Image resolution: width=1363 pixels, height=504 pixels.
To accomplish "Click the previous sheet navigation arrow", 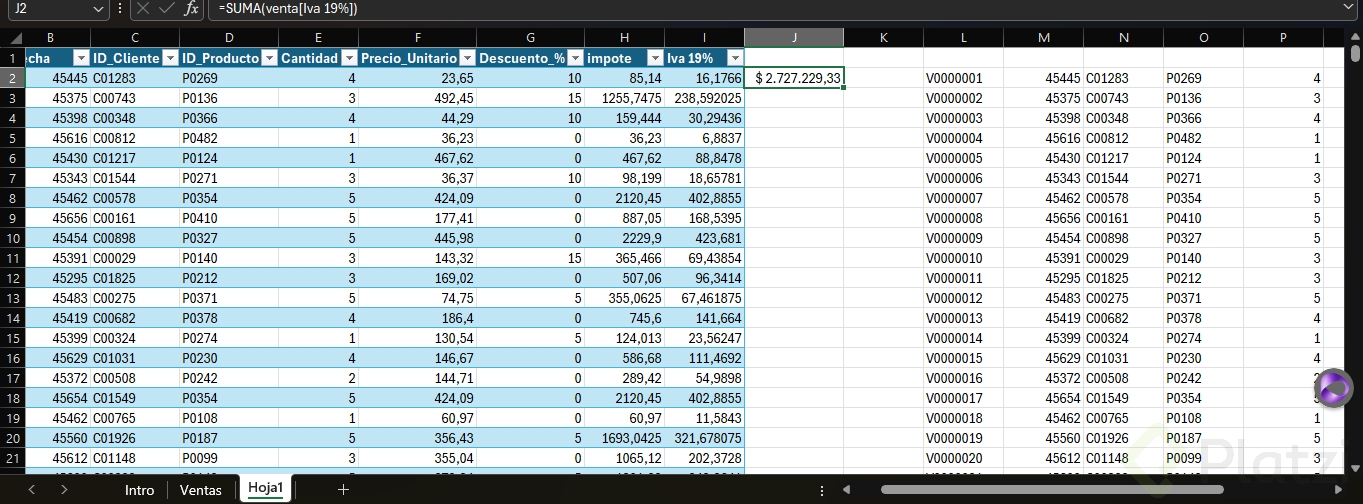I will click(31, 490).
